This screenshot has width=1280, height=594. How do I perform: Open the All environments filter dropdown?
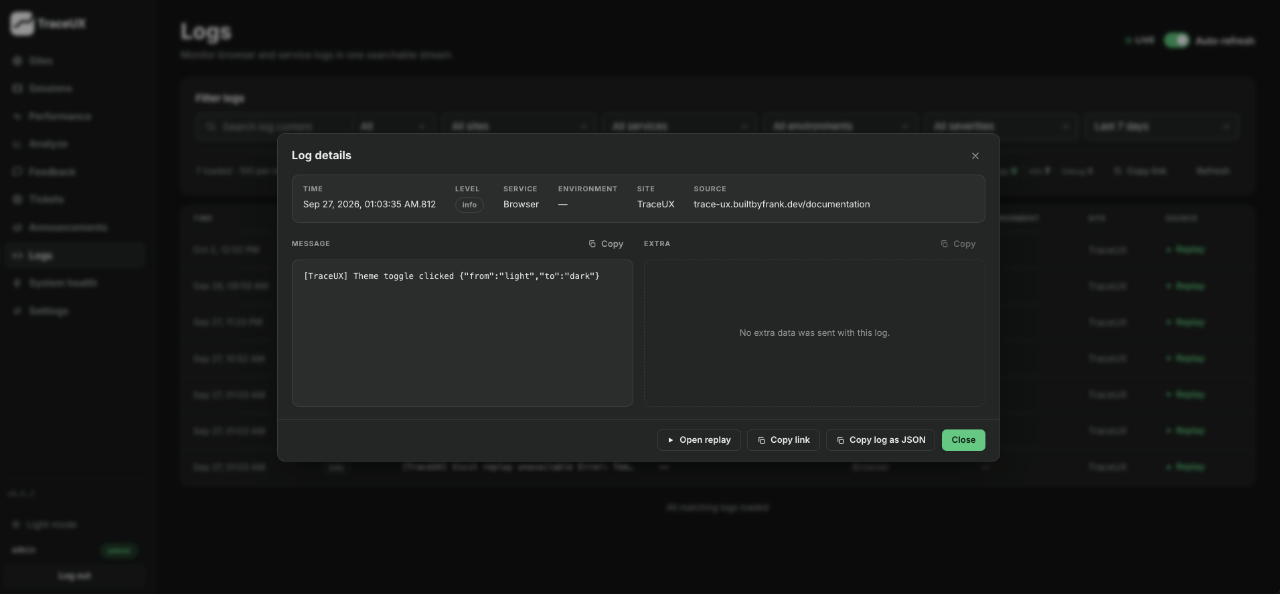[x=840, y=127]
